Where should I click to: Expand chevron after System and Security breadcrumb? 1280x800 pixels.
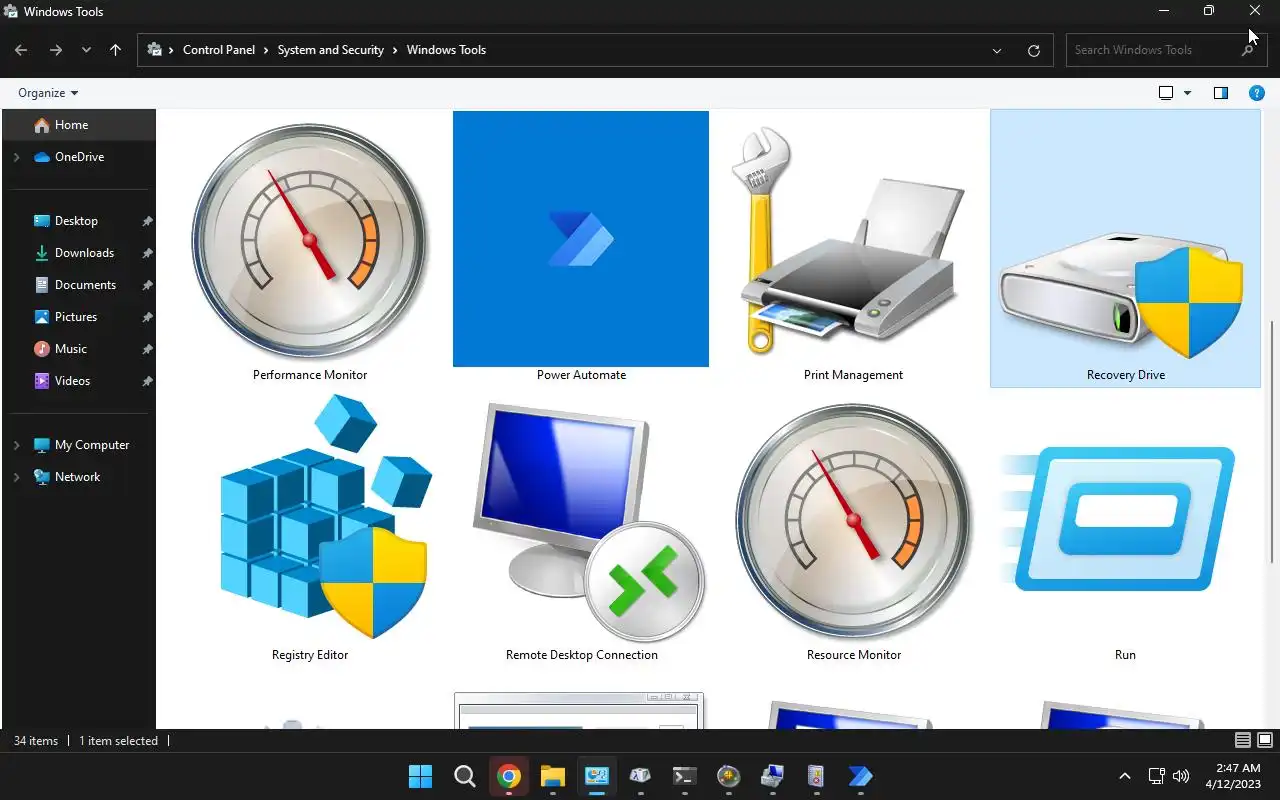396,50
